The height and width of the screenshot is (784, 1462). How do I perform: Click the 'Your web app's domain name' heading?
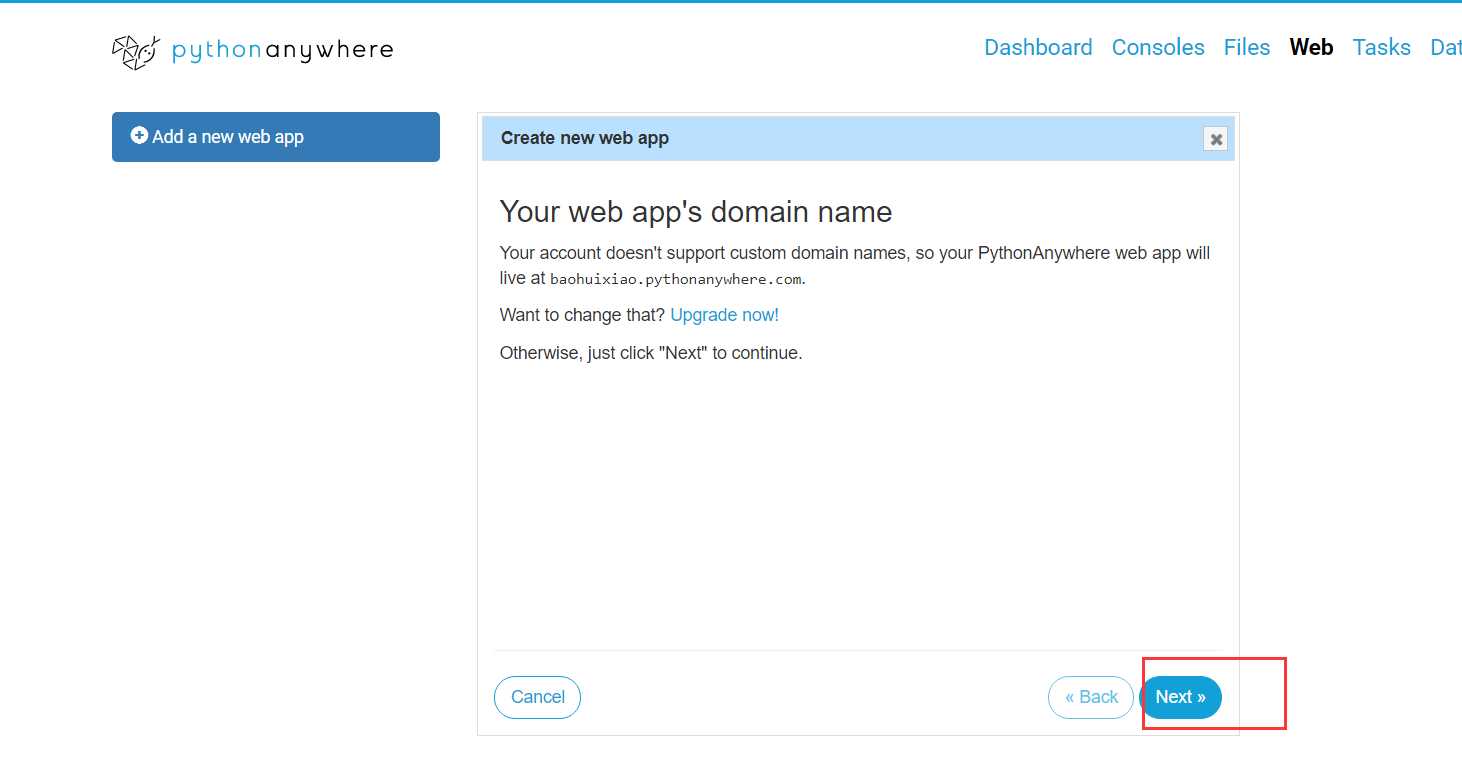[696, 212]
